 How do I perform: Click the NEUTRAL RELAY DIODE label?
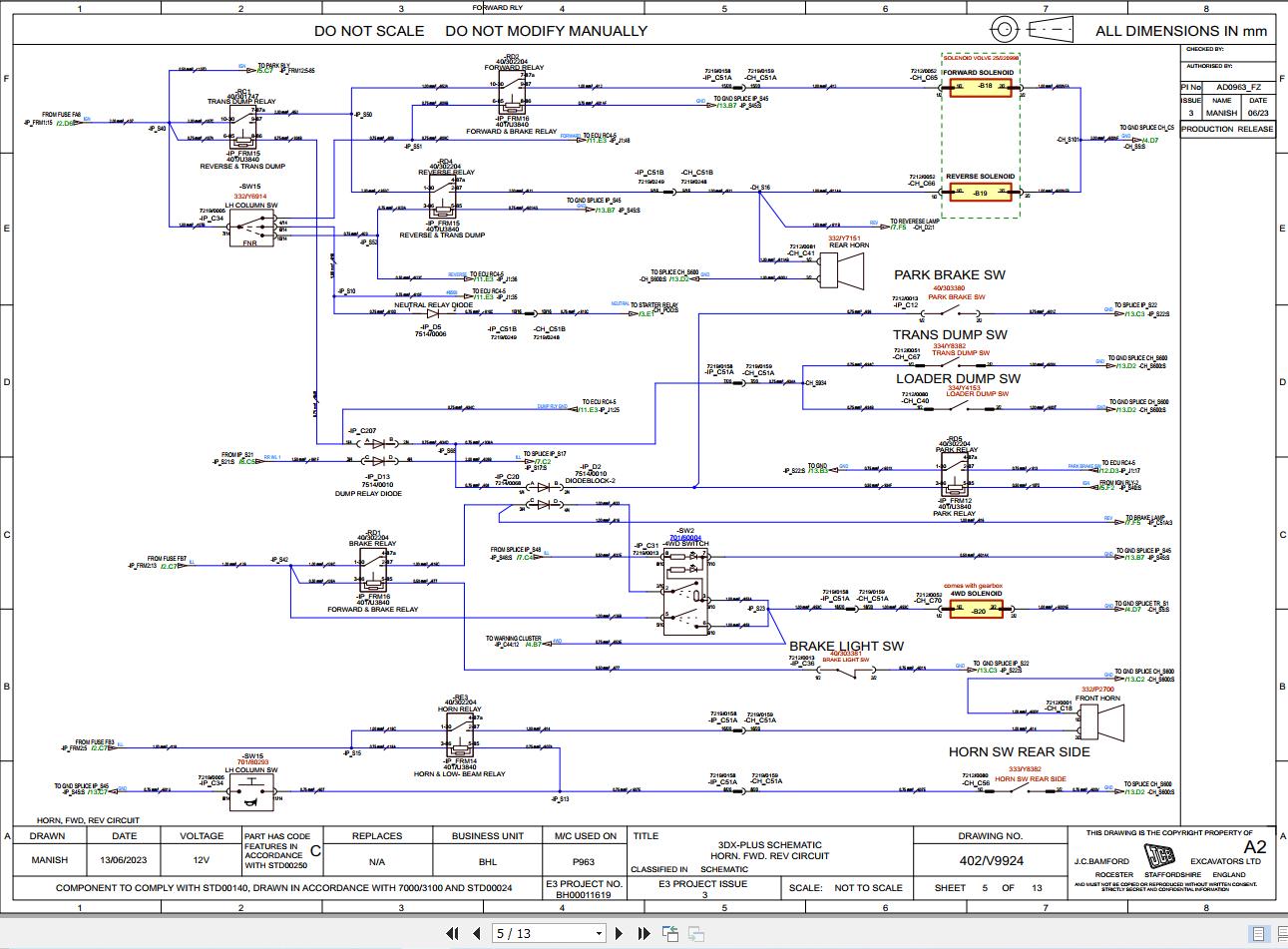(433, 305)
